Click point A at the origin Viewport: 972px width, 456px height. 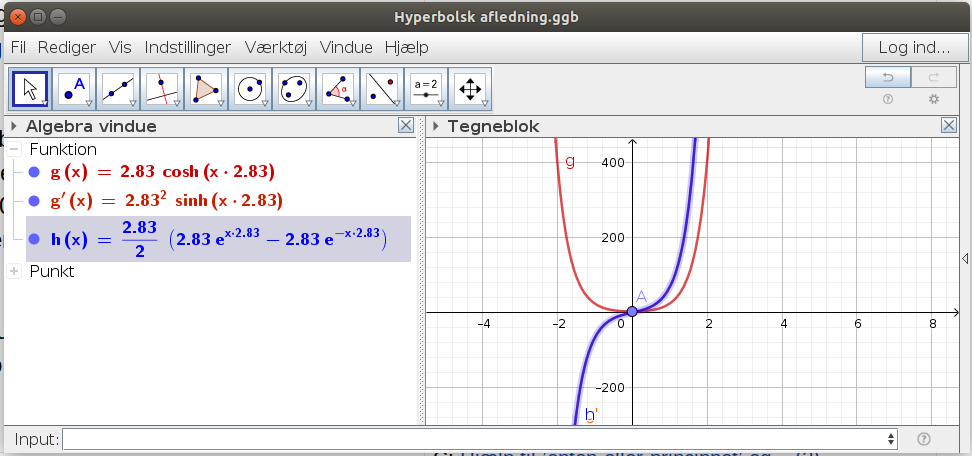coord(632,312)
